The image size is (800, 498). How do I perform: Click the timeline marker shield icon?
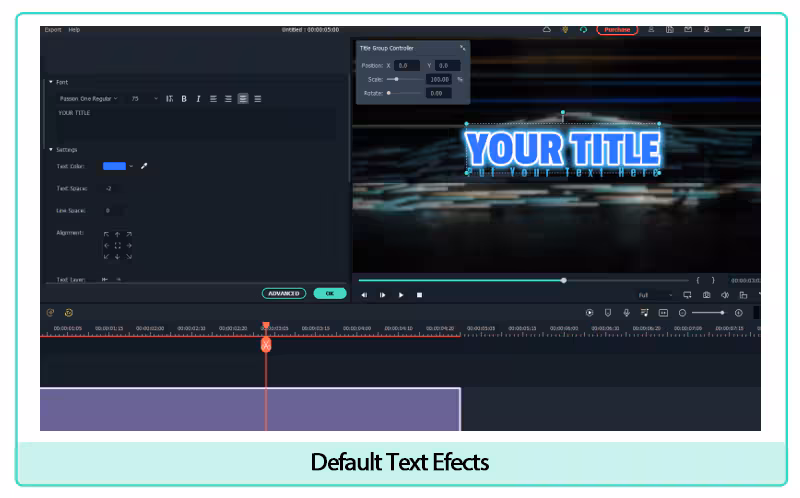pyautogui.click(x=608, y=313)
